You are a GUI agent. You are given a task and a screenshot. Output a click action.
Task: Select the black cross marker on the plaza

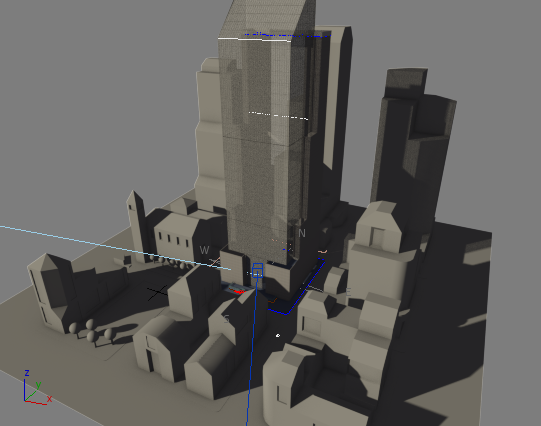click(158, 293)
